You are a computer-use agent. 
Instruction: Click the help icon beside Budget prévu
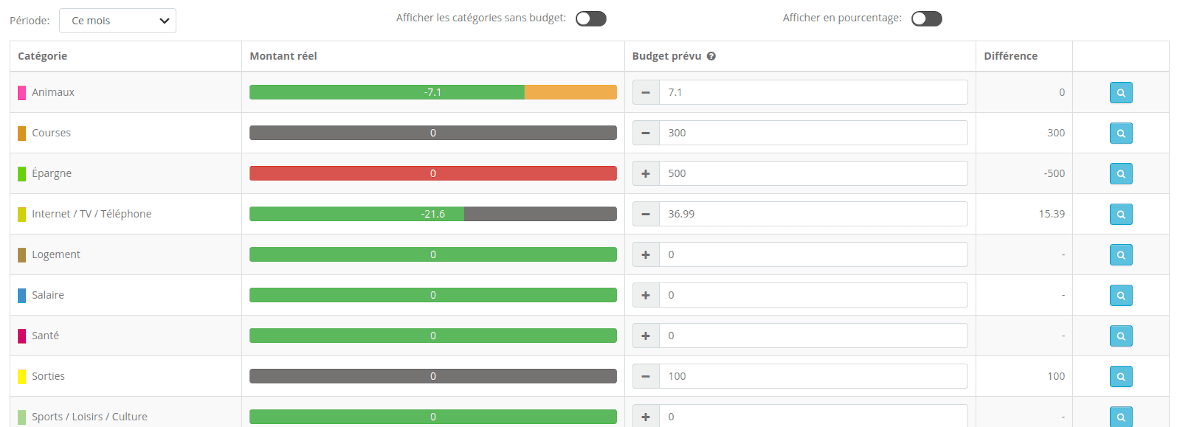coord(711,56)
